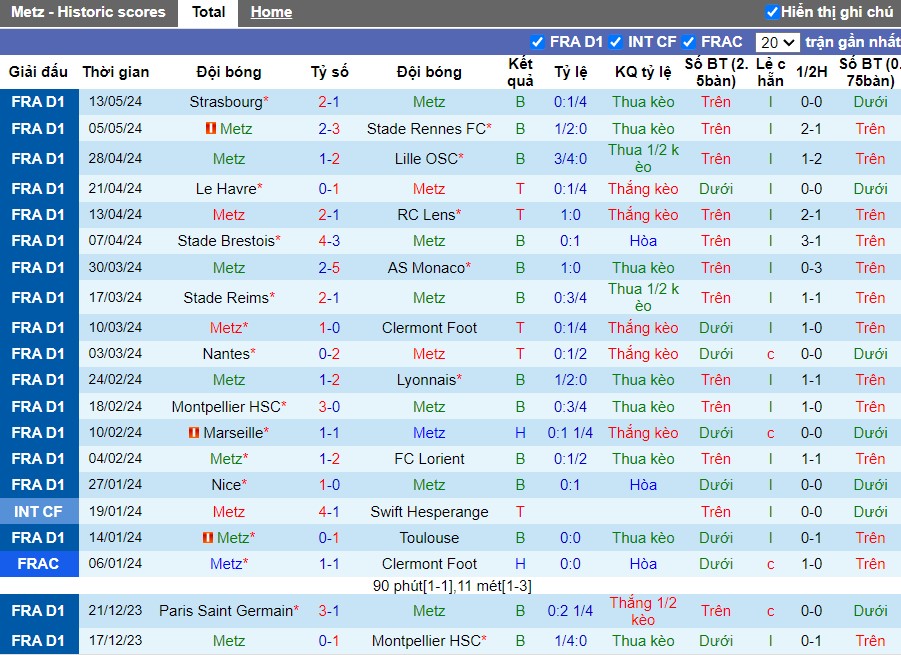This screenshot has width=901, height=655.
Task: Select the FRAC league cell on 06/01/24
Action: [38, 564]
